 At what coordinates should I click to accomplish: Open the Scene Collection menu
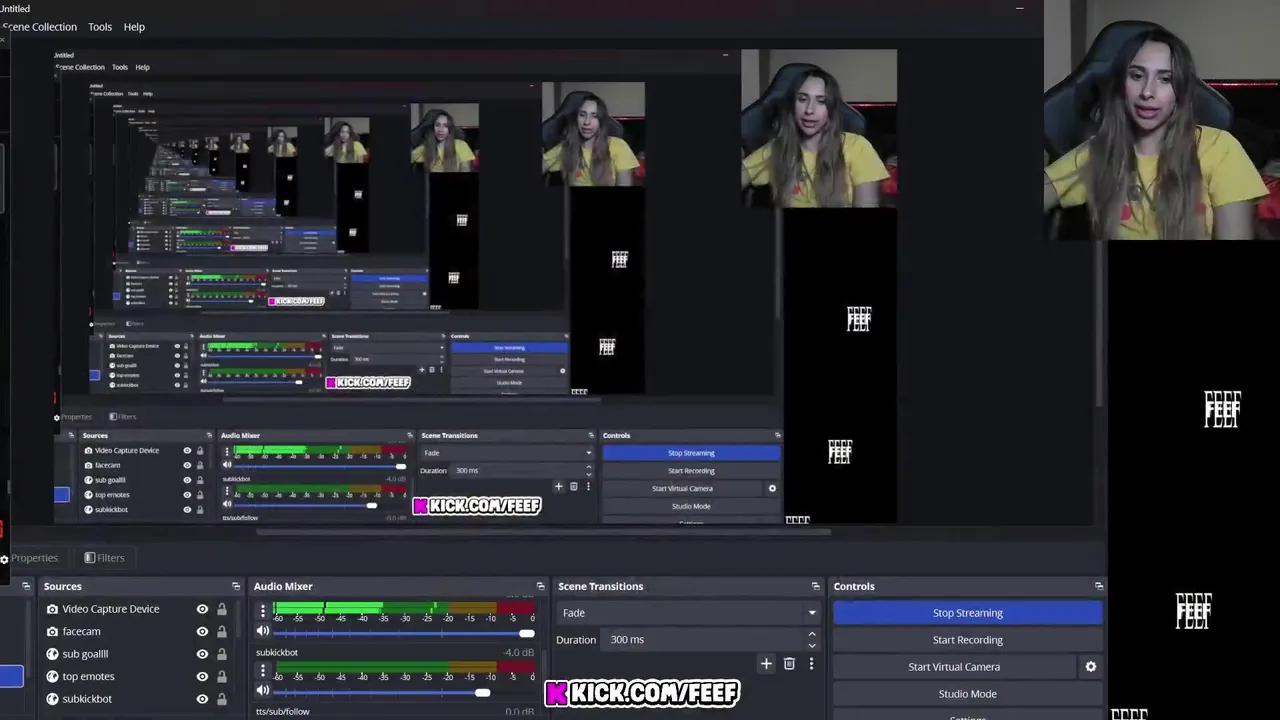tap(39, 27)
